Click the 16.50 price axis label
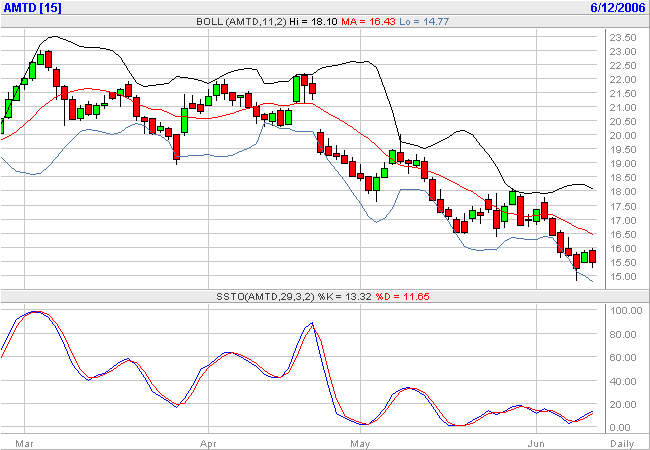 click(x=623, y=235)
